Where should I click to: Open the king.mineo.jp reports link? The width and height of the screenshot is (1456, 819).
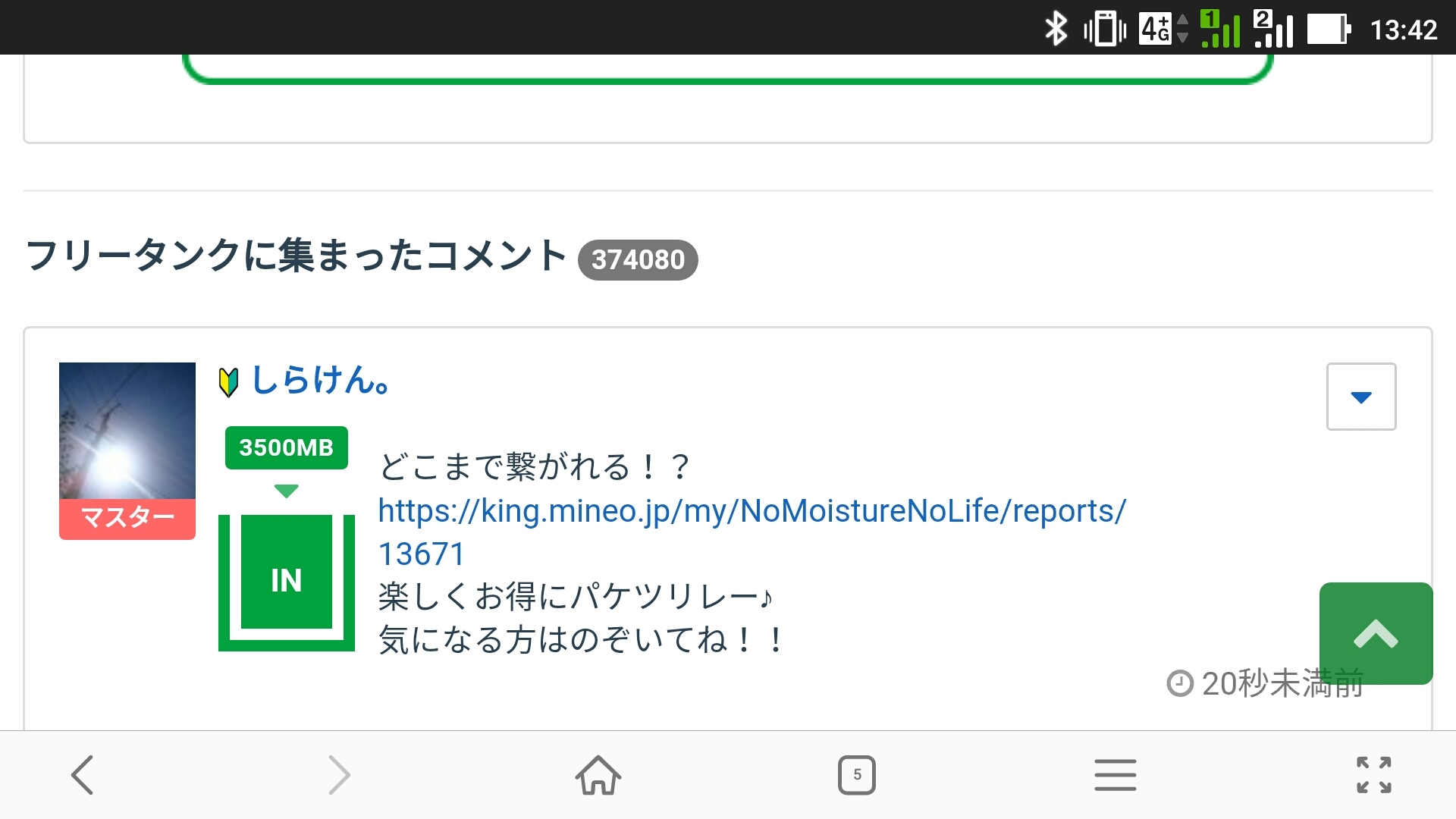tap(751, 512)
